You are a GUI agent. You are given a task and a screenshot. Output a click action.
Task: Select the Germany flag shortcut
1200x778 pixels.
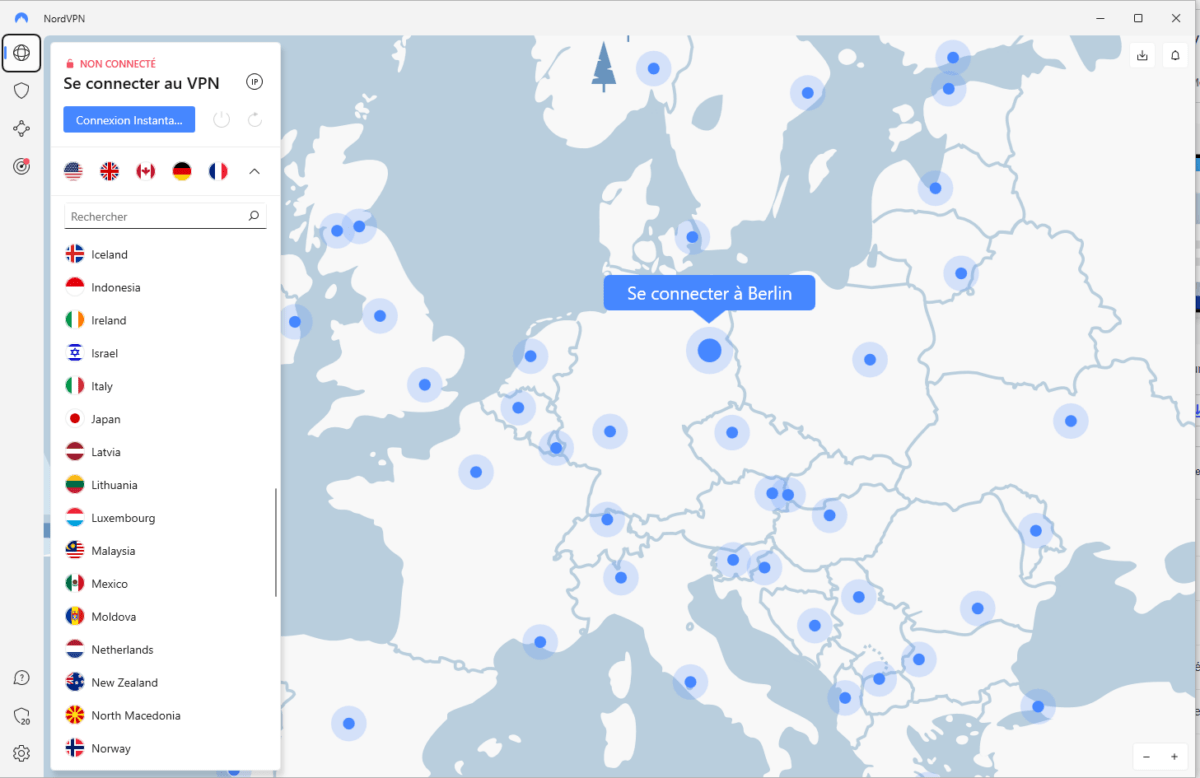click(x=181, y=171)
